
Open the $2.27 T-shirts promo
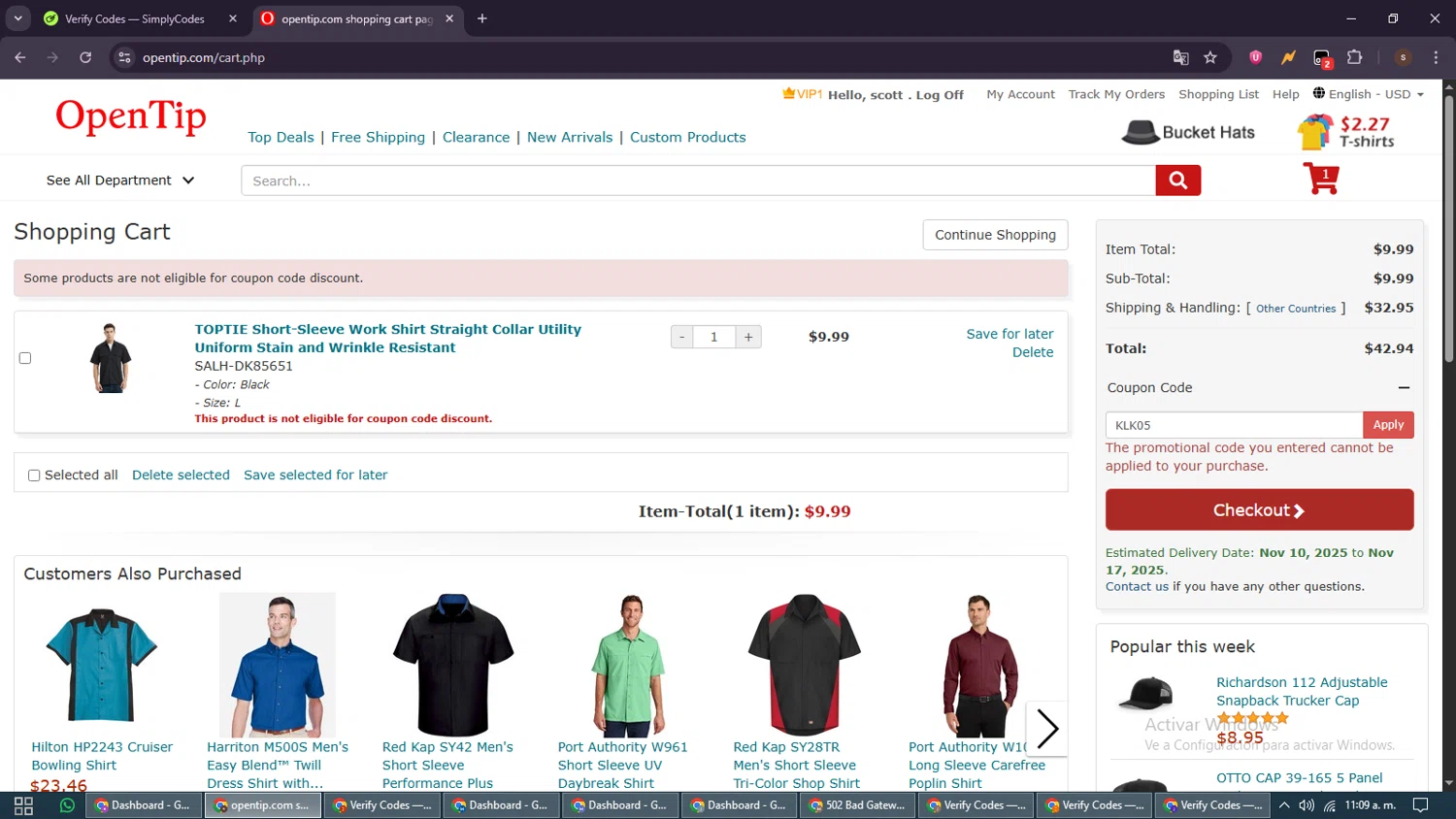[1346, 132]
